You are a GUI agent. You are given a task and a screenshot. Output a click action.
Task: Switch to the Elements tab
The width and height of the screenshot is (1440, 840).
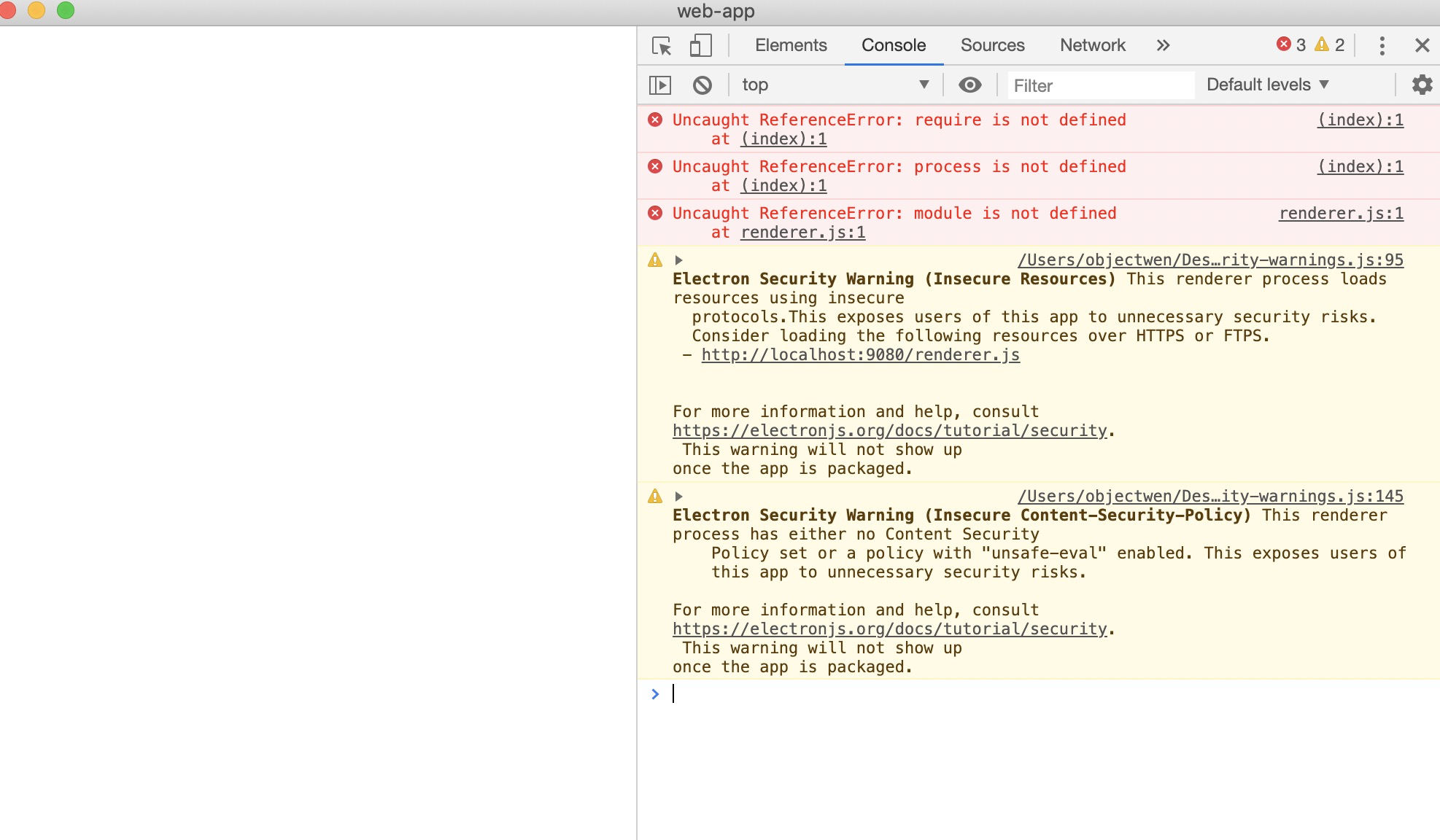[791, 45]
